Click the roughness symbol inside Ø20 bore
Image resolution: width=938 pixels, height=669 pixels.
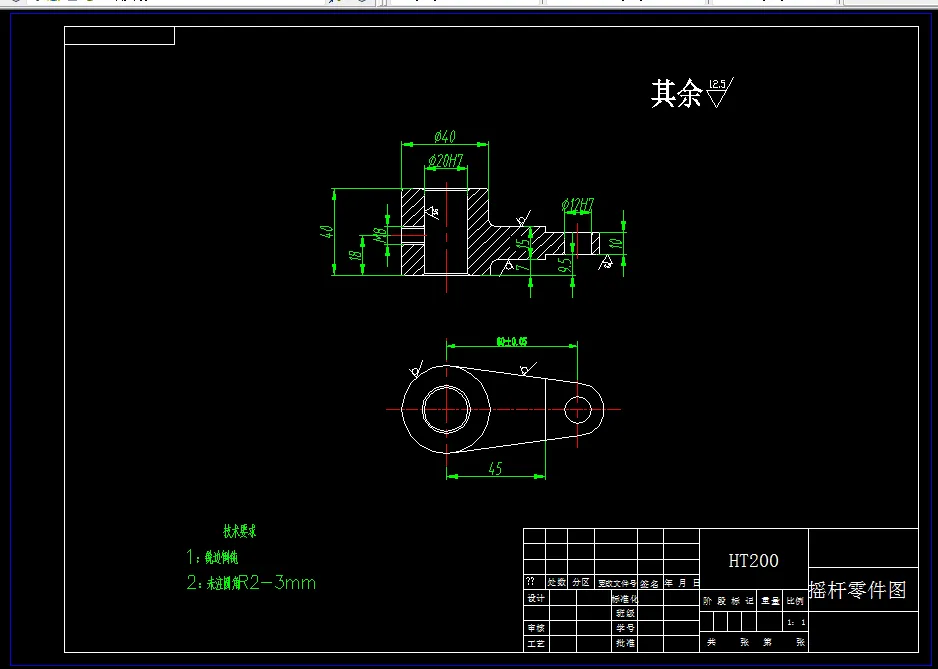point(433,212)
